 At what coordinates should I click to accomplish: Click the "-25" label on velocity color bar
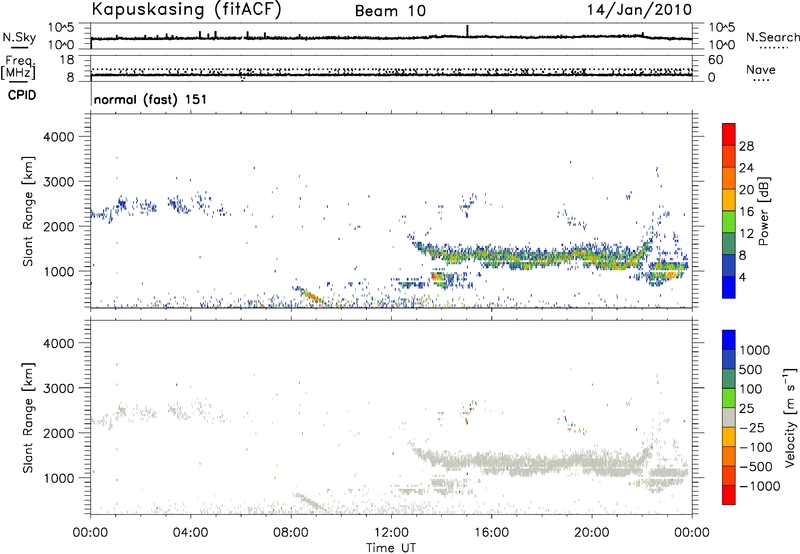click(751, 428)
